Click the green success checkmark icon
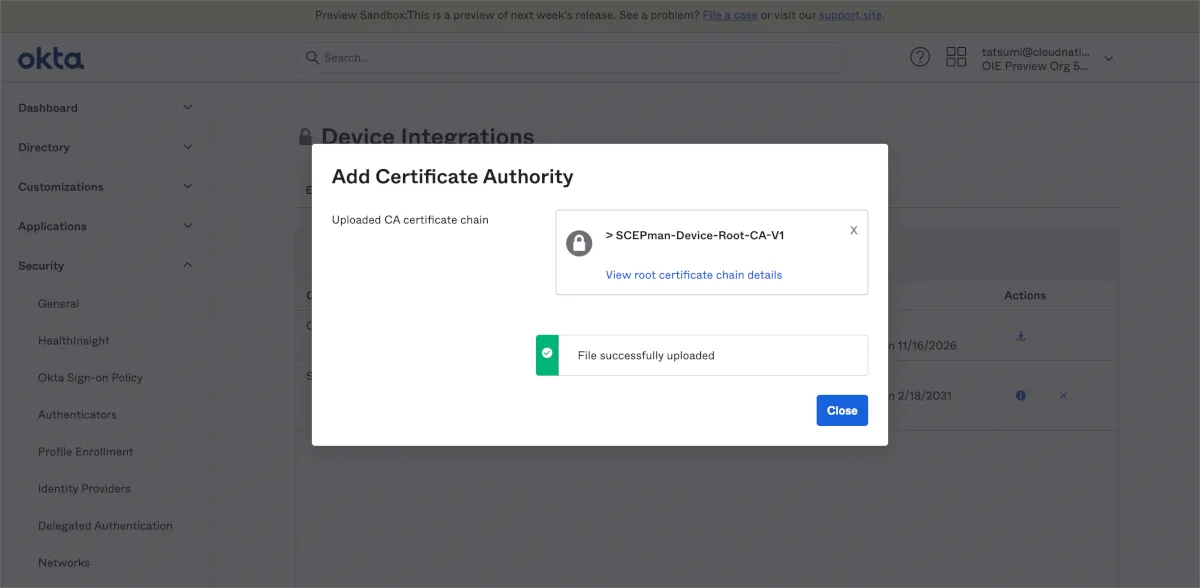Image resolution: width=1200 pixels, height=588 pixels. click(x=547, y=354)
